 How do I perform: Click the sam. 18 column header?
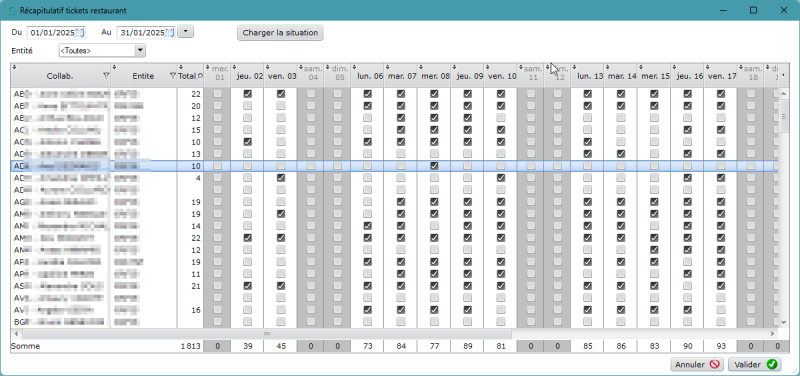tap(751, 76)
